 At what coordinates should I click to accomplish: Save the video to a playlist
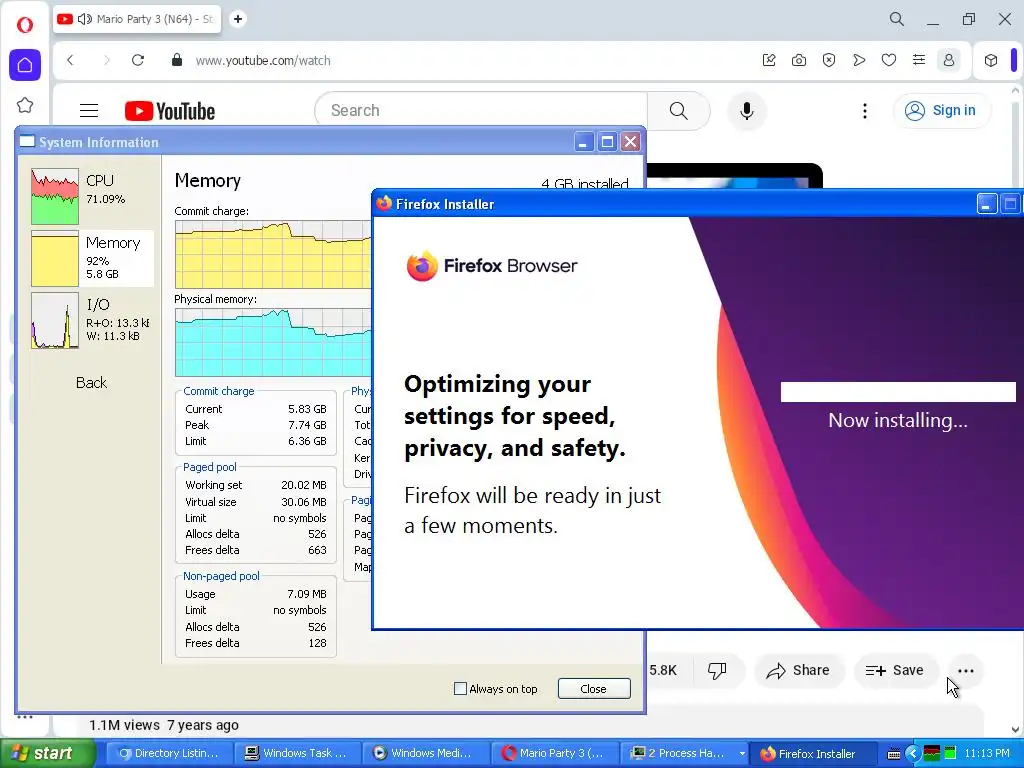(x=895, y=670)
